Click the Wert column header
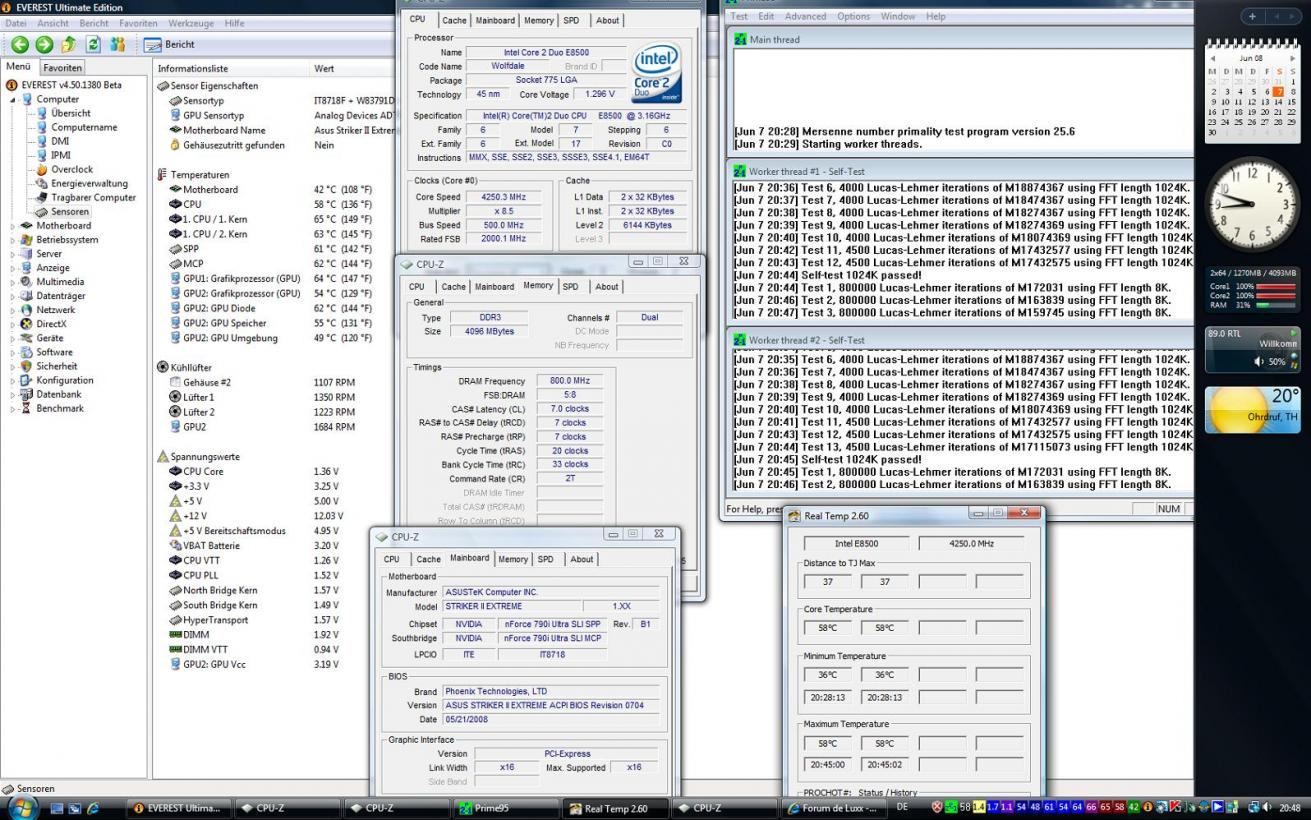The width and height of the screenshot is (1311, 820). 325,69
